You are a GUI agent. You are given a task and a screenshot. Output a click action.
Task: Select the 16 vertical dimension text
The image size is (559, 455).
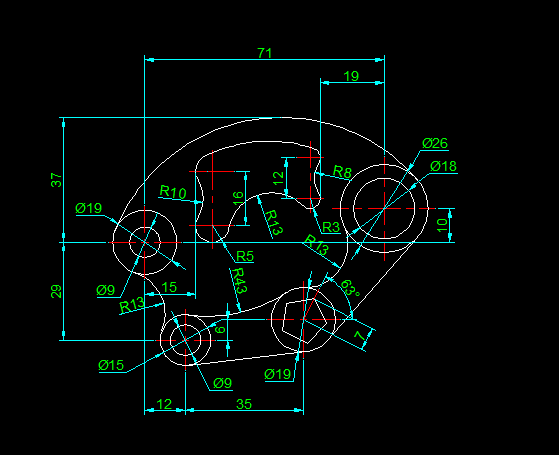(x=238, y=198)
